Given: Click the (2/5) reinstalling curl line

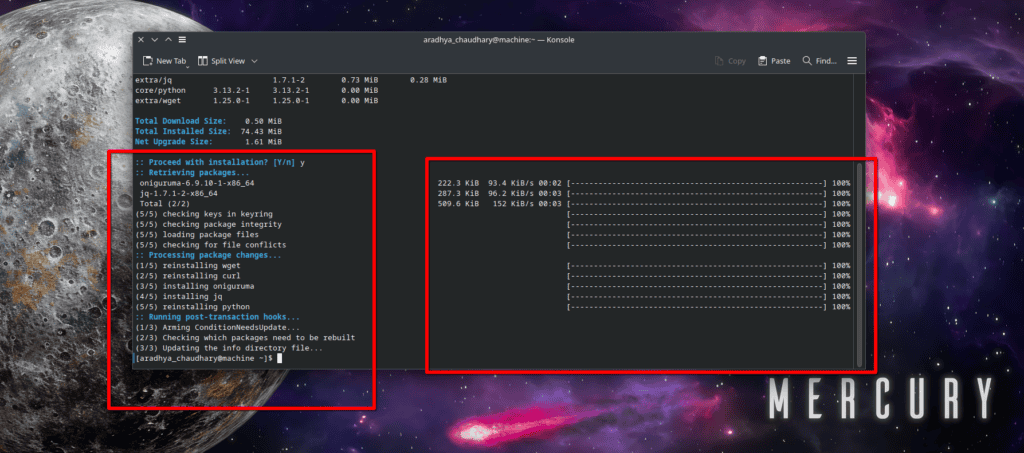Looking at the screenshot, I should [x=188, y=275].
